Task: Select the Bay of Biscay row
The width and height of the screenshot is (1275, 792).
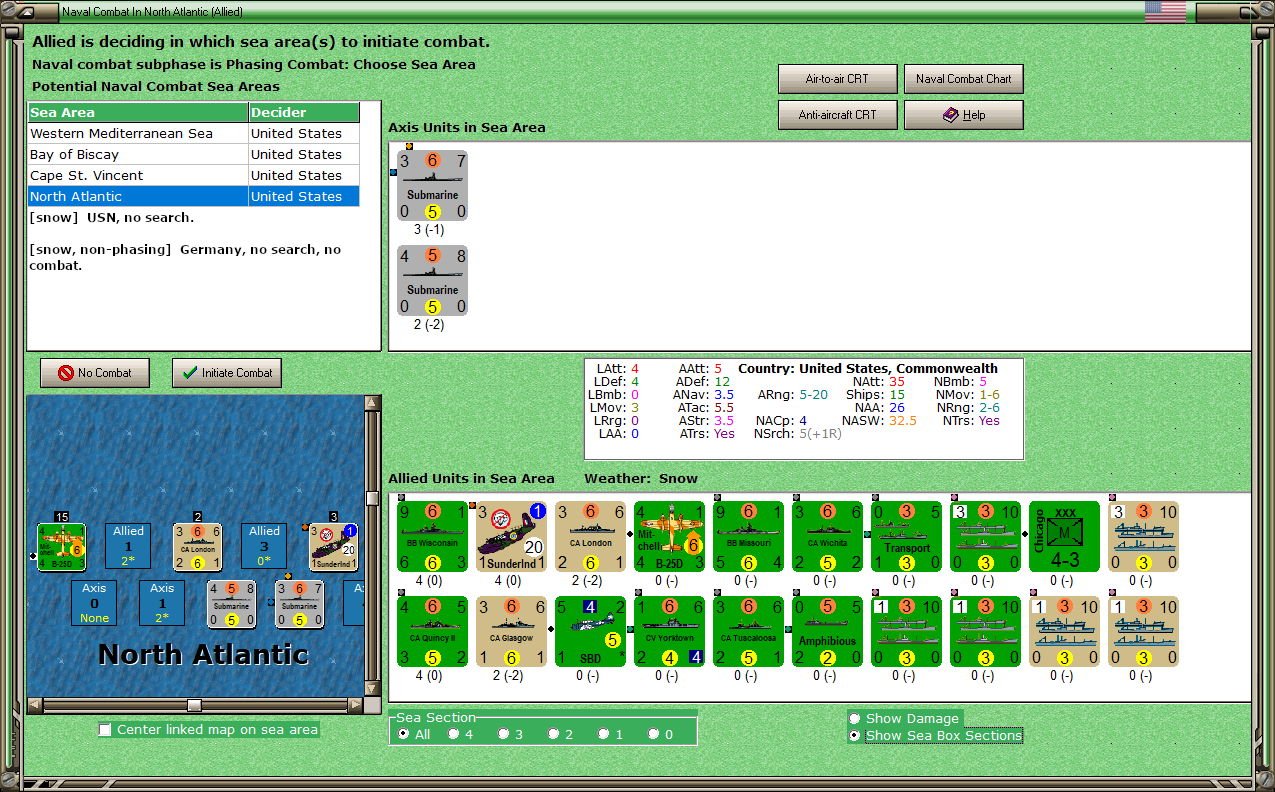Action: click(193, 155)
